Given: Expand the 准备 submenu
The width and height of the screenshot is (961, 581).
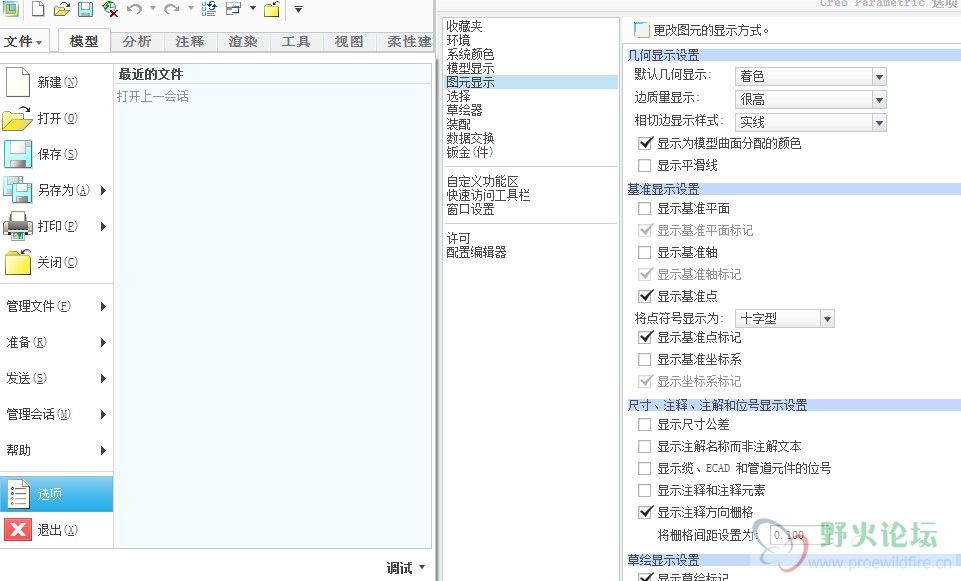Looking at the screenshot, I should [103, 342].
